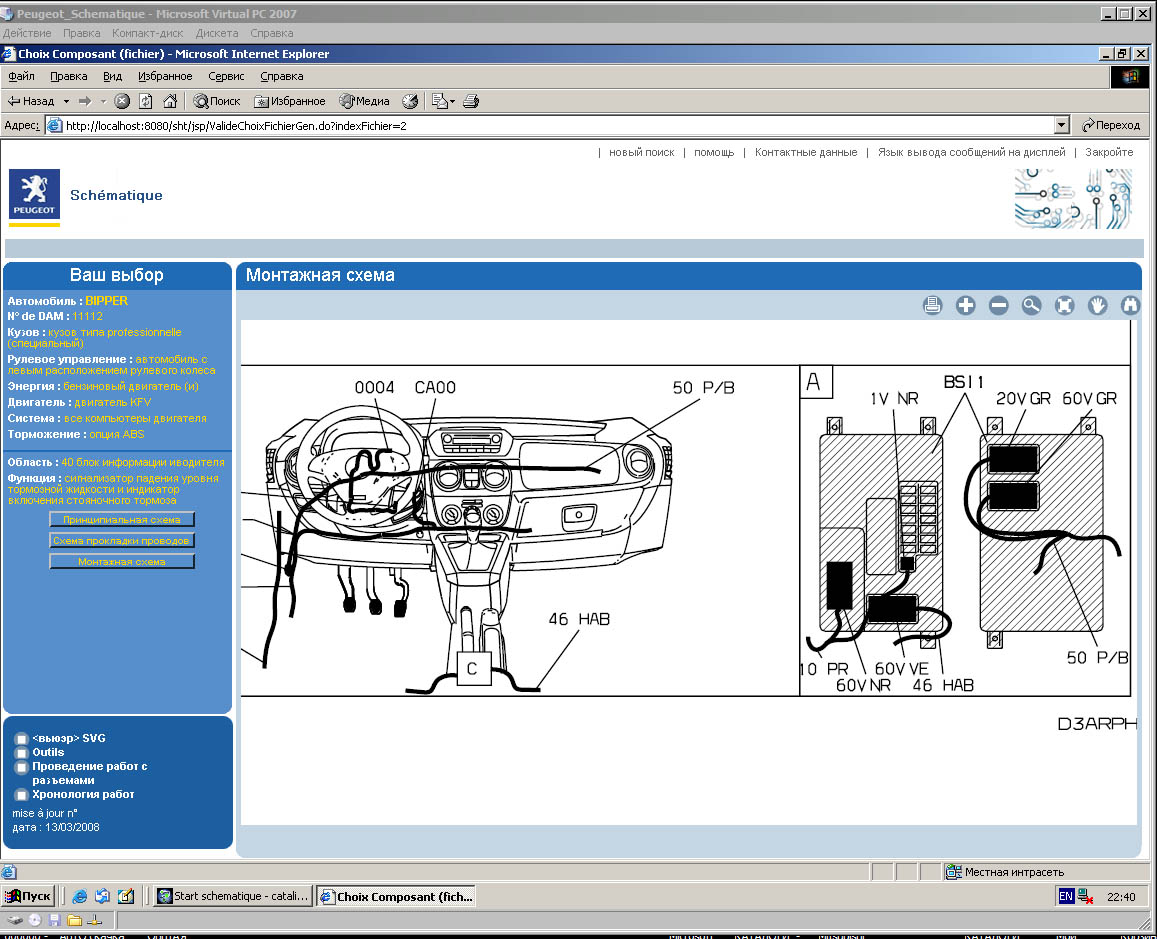Screen dimensions: 1157x939
Task: Click the Пуск start button
Action: coord(28,897)
